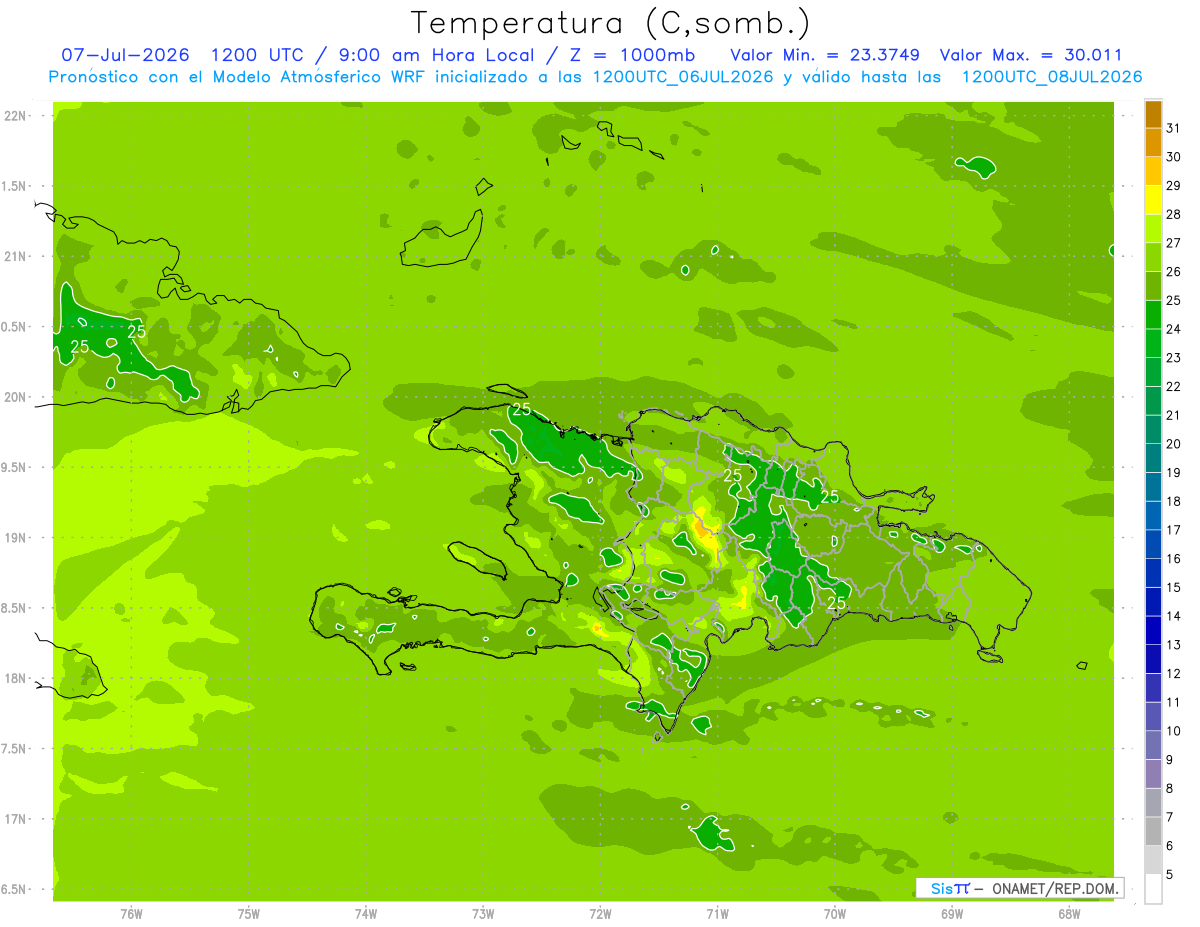Image resolution: width=1200 pixels, height=927 pixels.
Task: Click the "25" contour label on Haiti's north coast
Action: (522, 409)
